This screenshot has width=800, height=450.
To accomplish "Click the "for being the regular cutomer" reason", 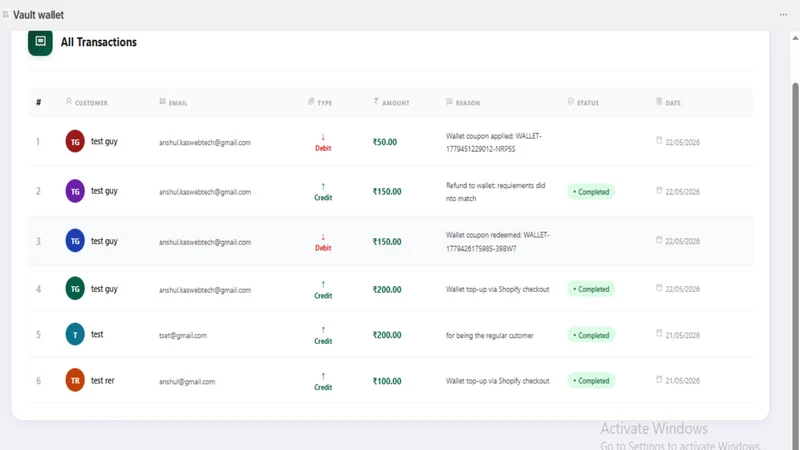I will pyautogui.click(x=489, y=335).
